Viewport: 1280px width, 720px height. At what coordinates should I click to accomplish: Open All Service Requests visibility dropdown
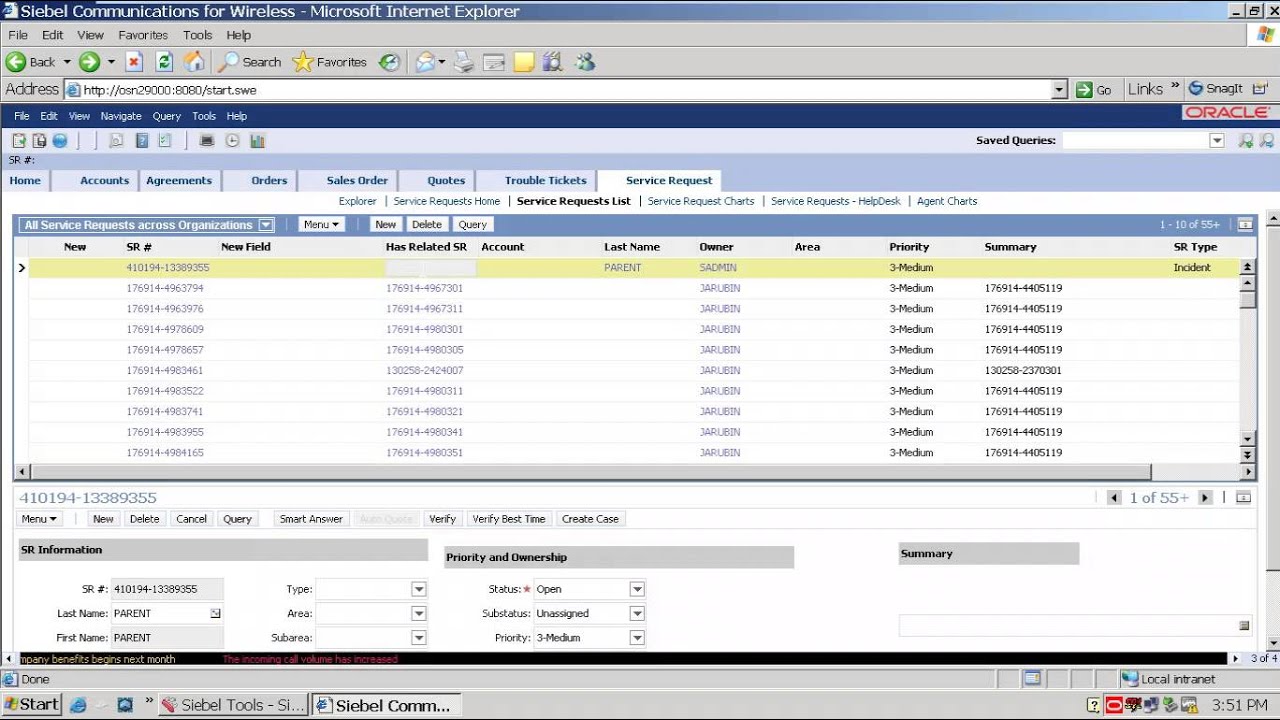[x=265, y=225]
